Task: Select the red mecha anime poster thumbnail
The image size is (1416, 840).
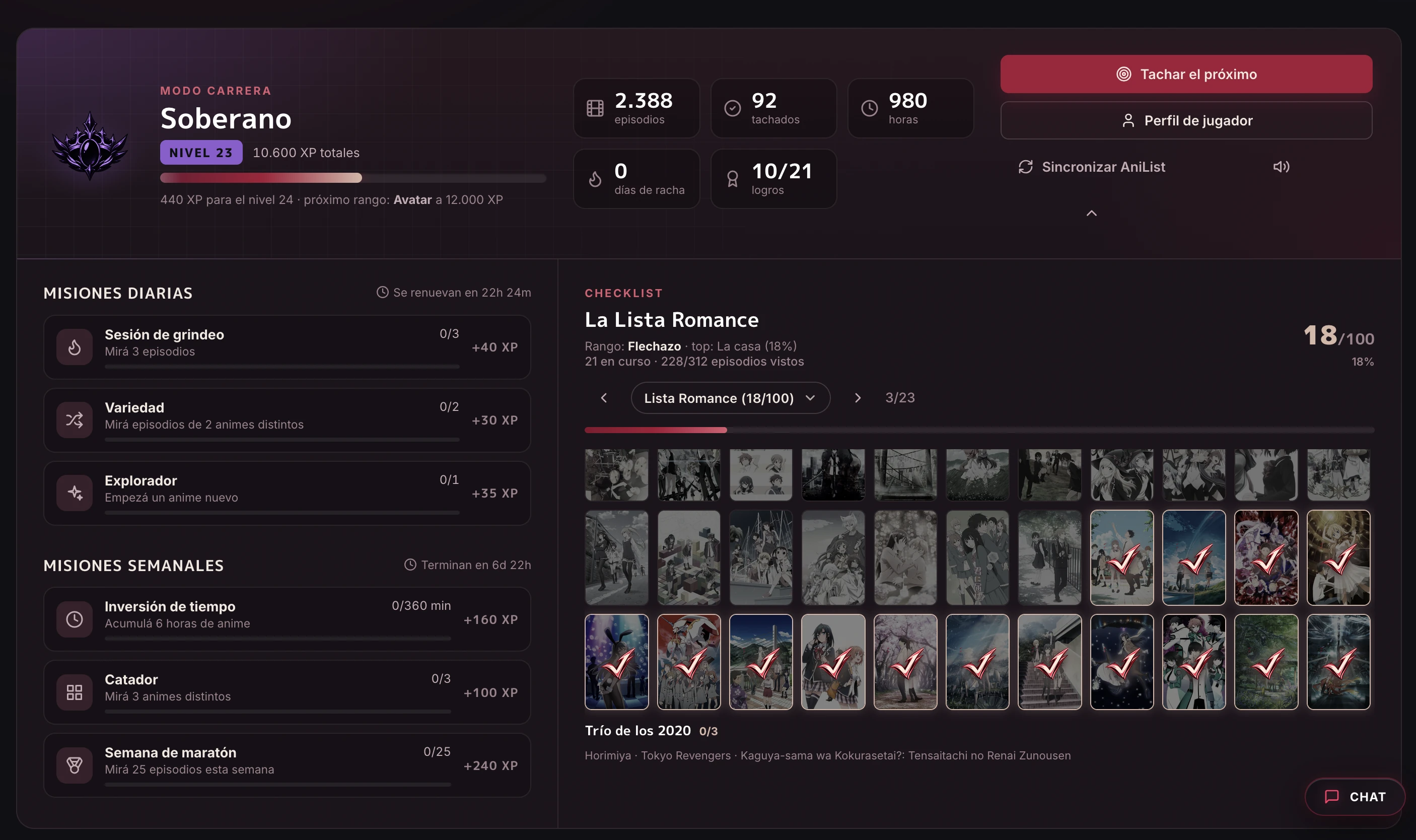Action: (x=689, y=662)
